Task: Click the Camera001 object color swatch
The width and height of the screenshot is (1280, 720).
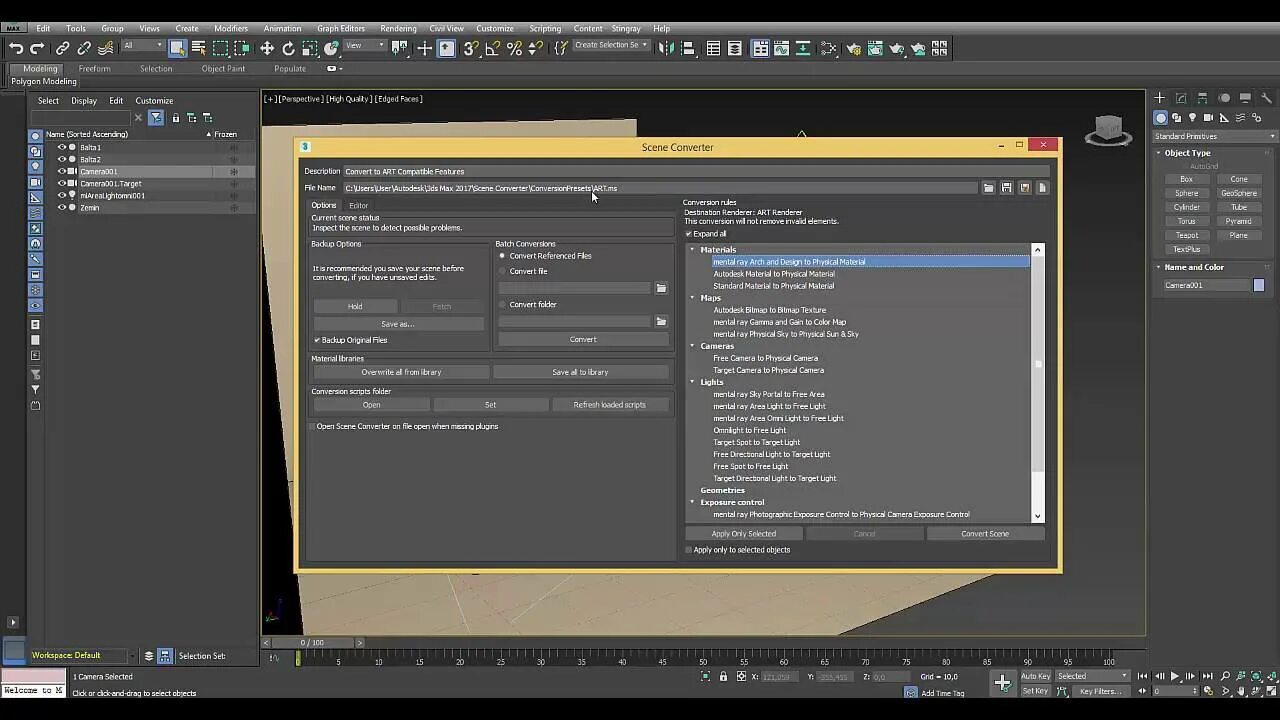Action: [x=1259, y=285]
